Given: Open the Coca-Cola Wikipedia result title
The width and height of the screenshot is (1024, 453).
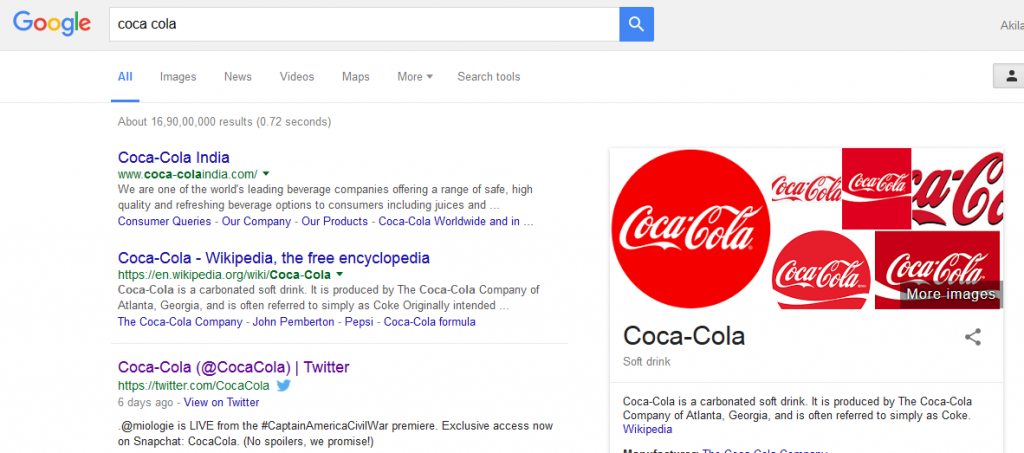Looking at the screenshot, I should tap(274, 257).
